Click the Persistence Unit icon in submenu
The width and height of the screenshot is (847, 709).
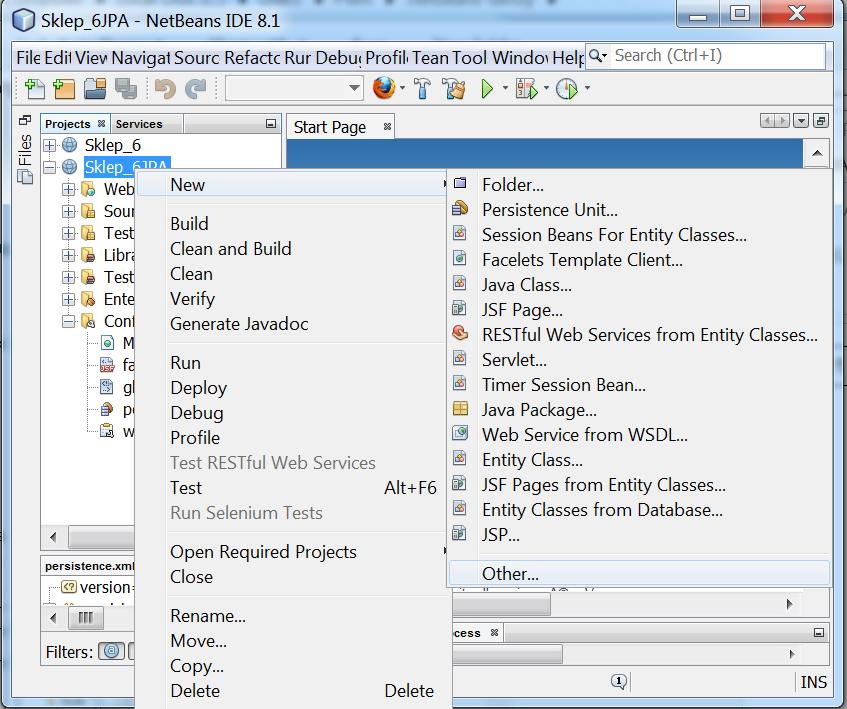coord(460,208)
